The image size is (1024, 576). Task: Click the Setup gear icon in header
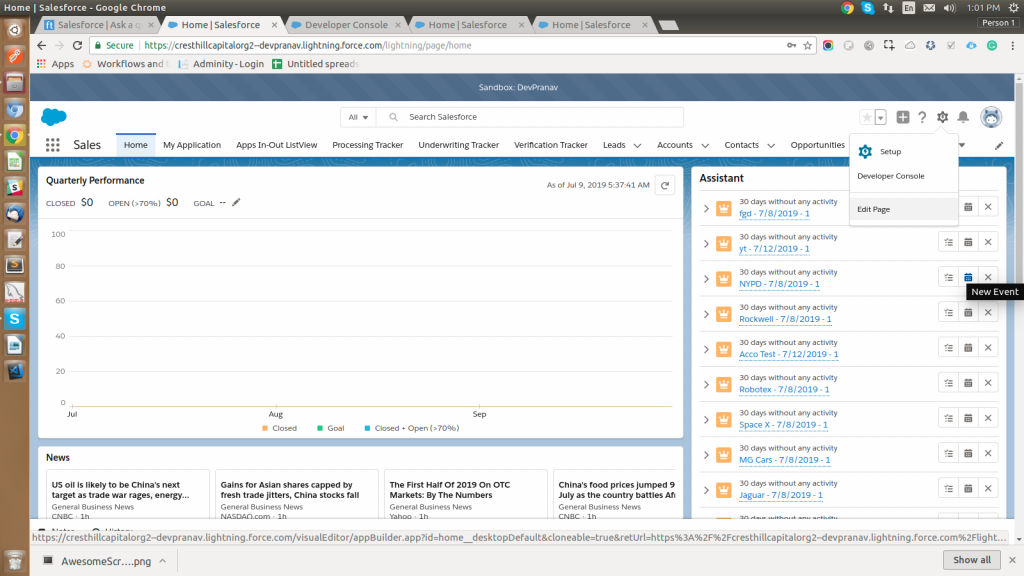tap(942, 117)
